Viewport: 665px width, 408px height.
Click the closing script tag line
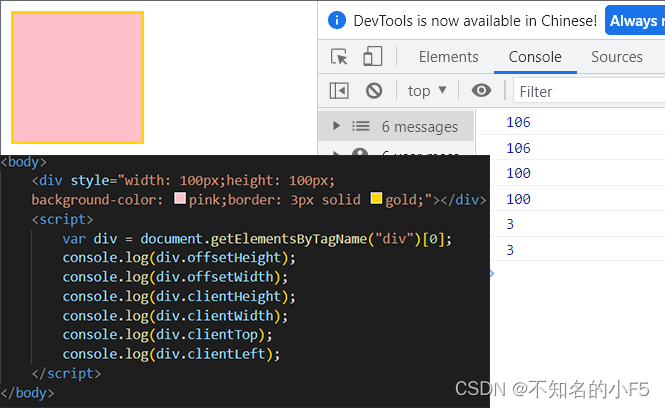coord(66,374)
